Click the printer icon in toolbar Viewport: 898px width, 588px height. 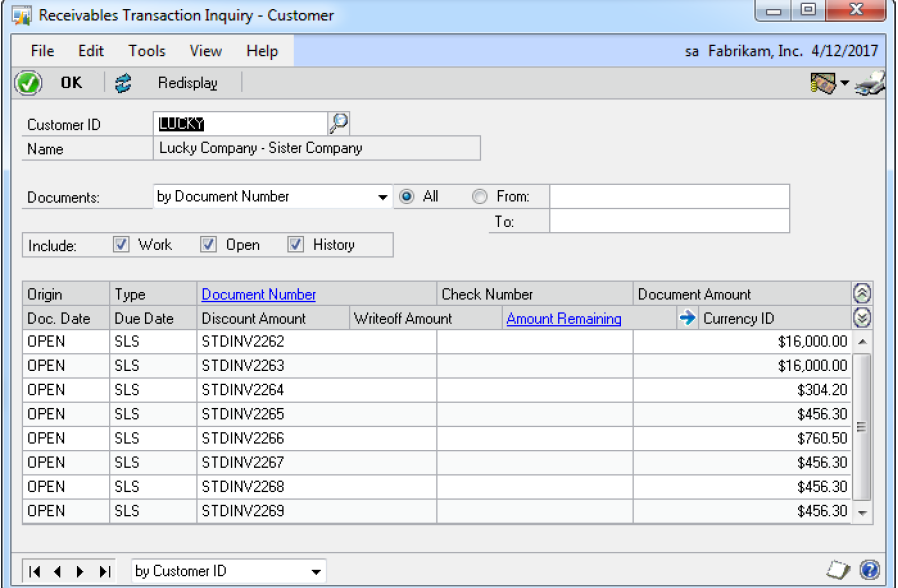point(869,84)
